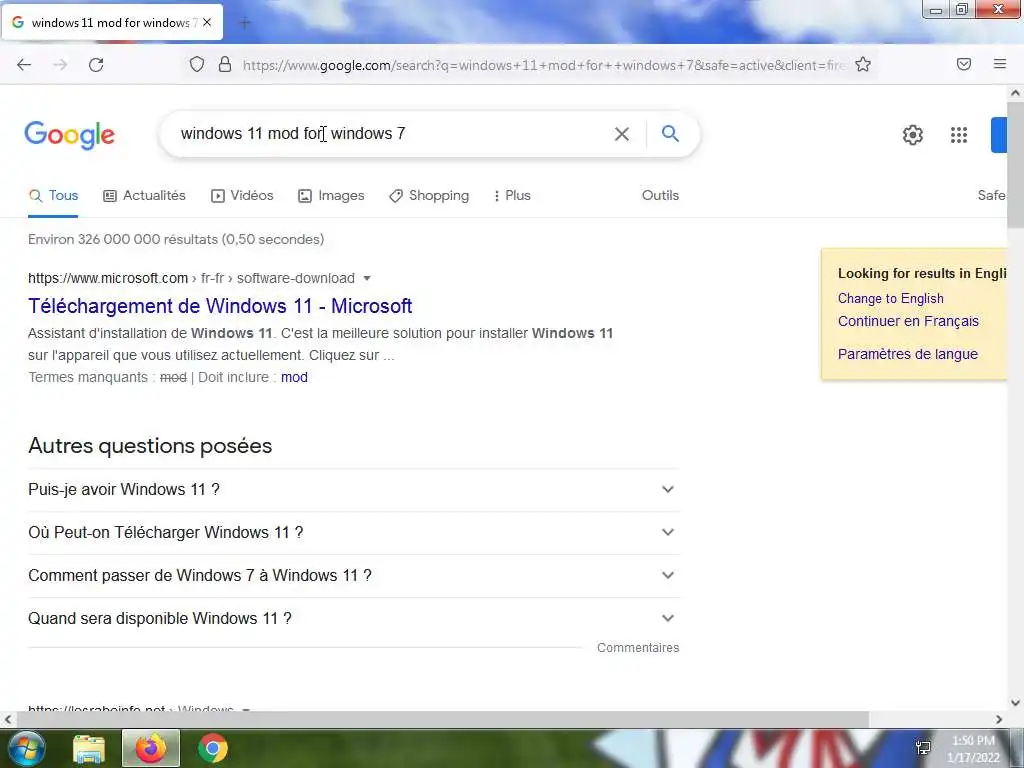The image size is (1024, 768).
Task: Expand 'Comment passer de Windows 7 à Windows 11 ?'
Action: tap(353, 575)
